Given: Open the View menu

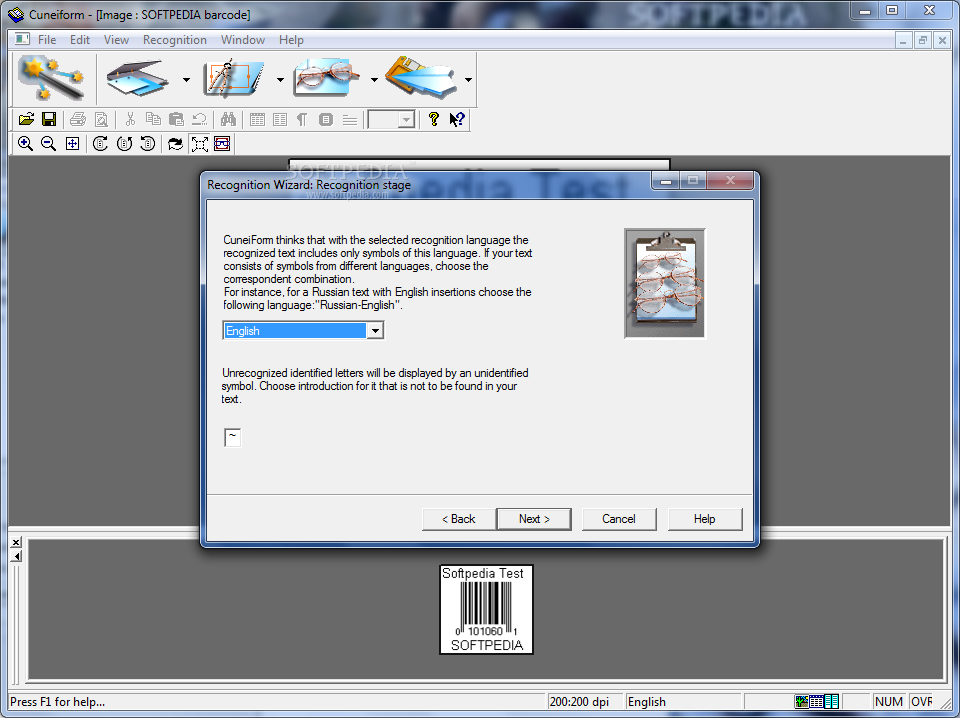Looking at the screenshot, I should 116,40.
